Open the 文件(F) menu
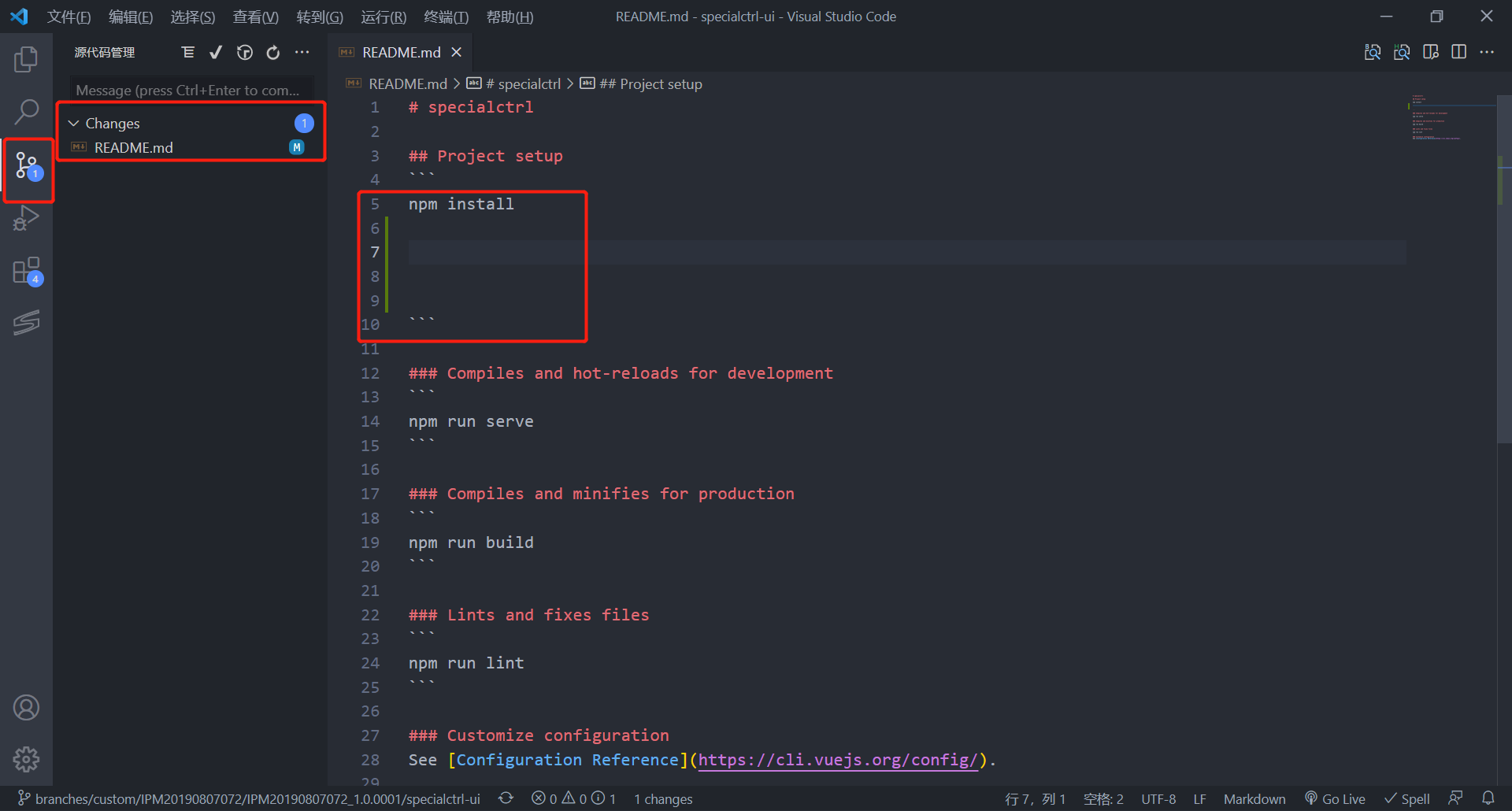1512x811 pixels. click(x=69, y=17)
